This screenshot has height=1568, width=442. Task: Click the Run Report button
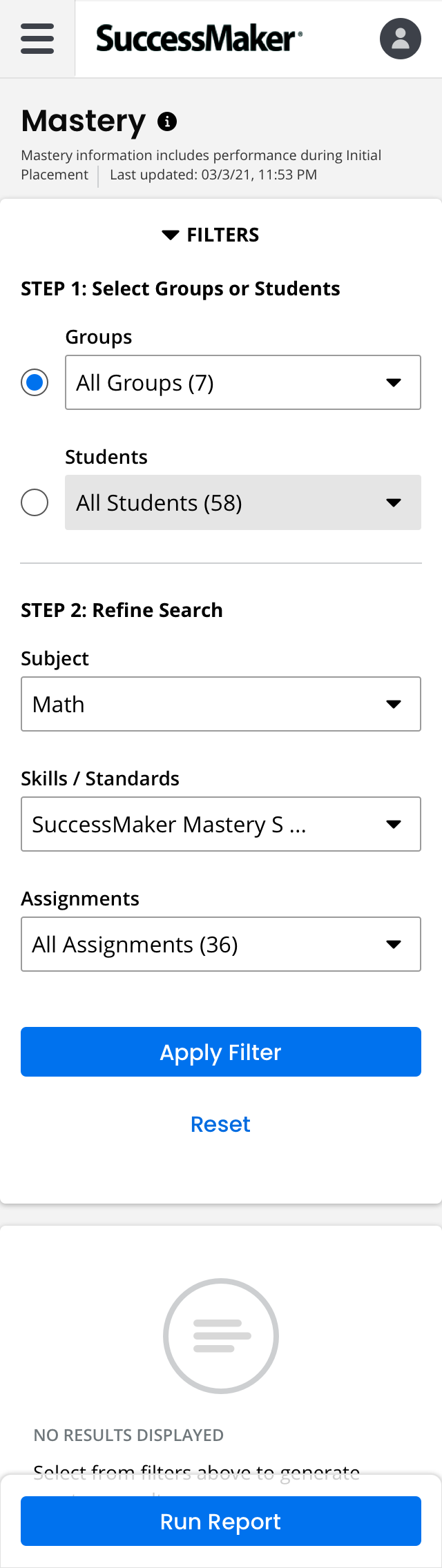point(221,1521)
